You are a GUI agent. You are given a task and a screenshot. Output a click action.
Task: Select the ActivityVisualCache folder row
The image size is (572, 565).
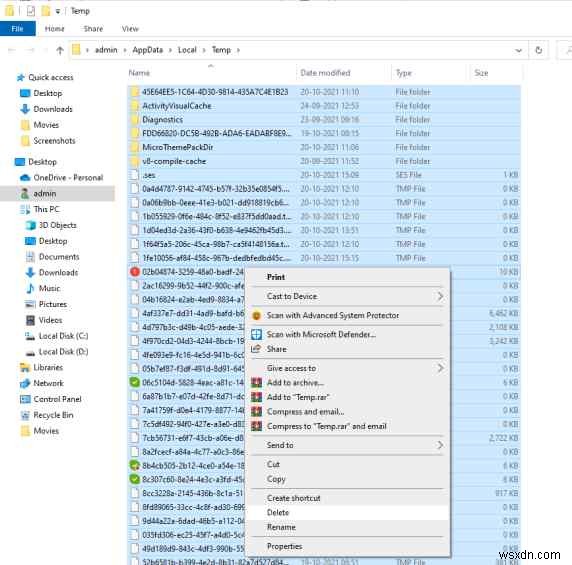click(x=324, y=106)
